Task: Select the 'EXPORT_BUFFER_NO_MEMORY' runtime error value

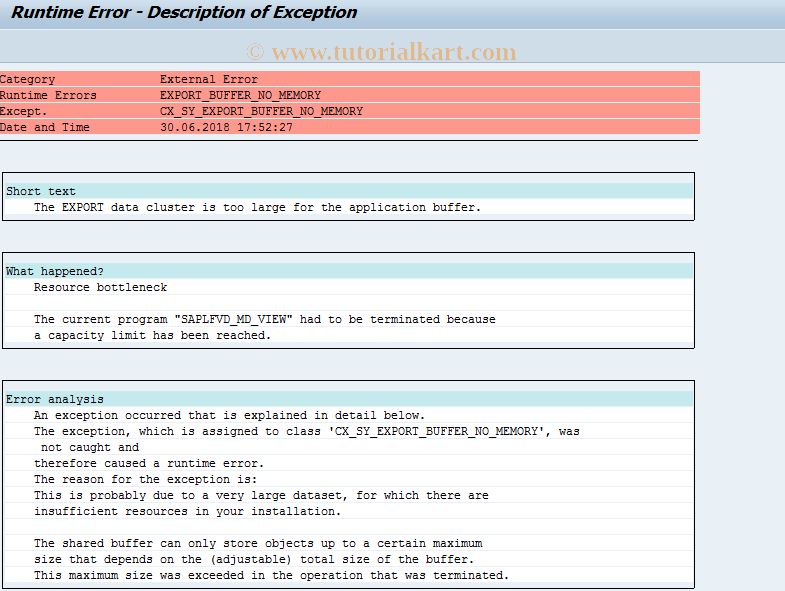Action: (x=240, y=95)
